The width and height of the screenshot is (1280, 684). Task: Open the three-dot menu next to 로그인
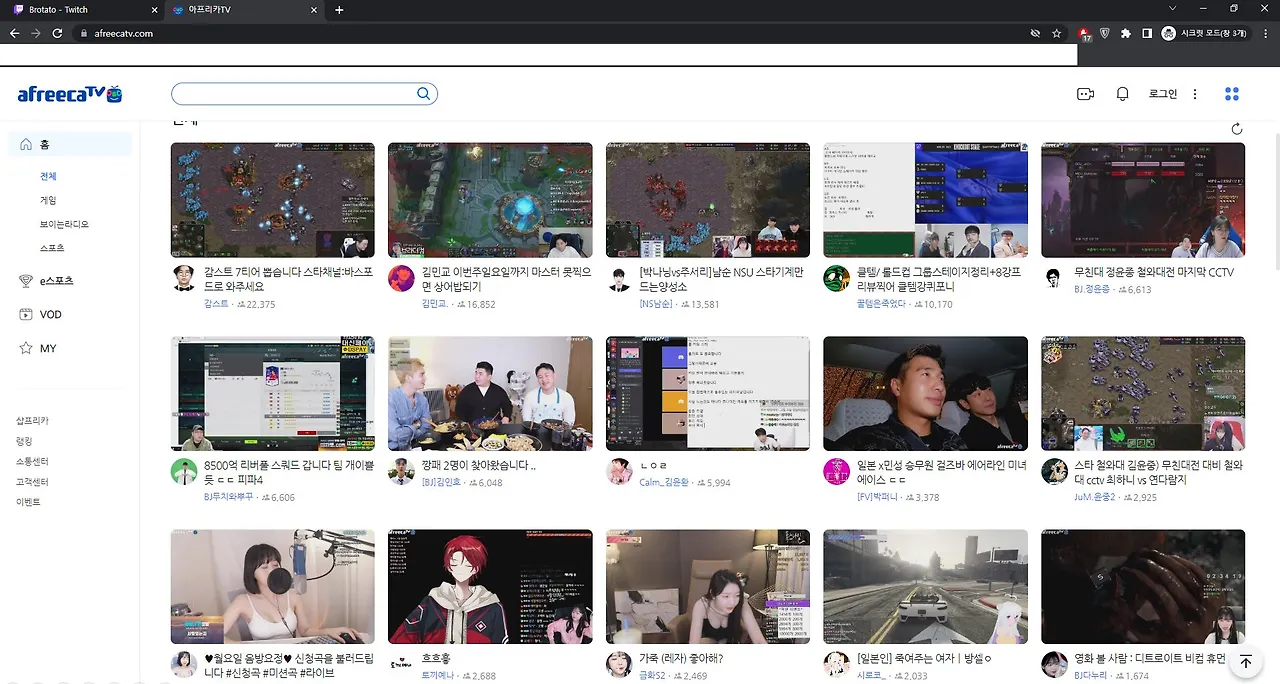pyautogui.click(x=1195, y=93)
